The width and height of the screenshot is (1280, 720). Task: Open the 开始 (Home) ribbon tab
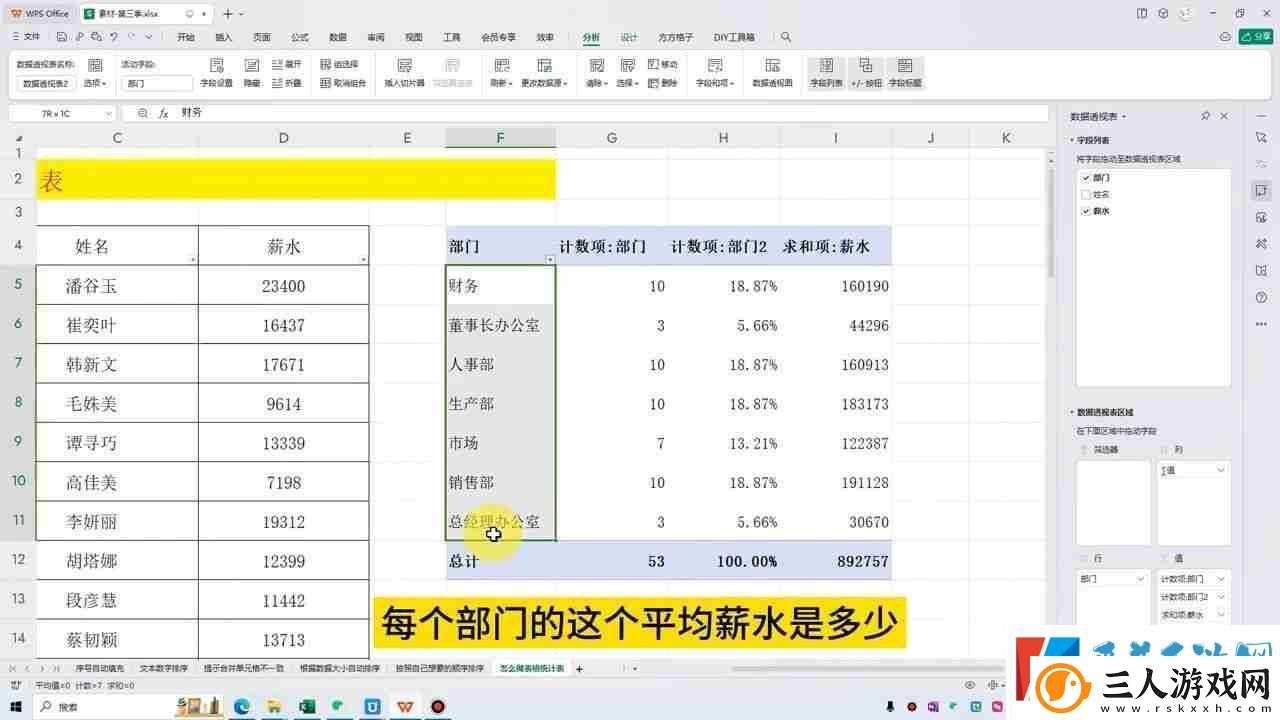186,37
